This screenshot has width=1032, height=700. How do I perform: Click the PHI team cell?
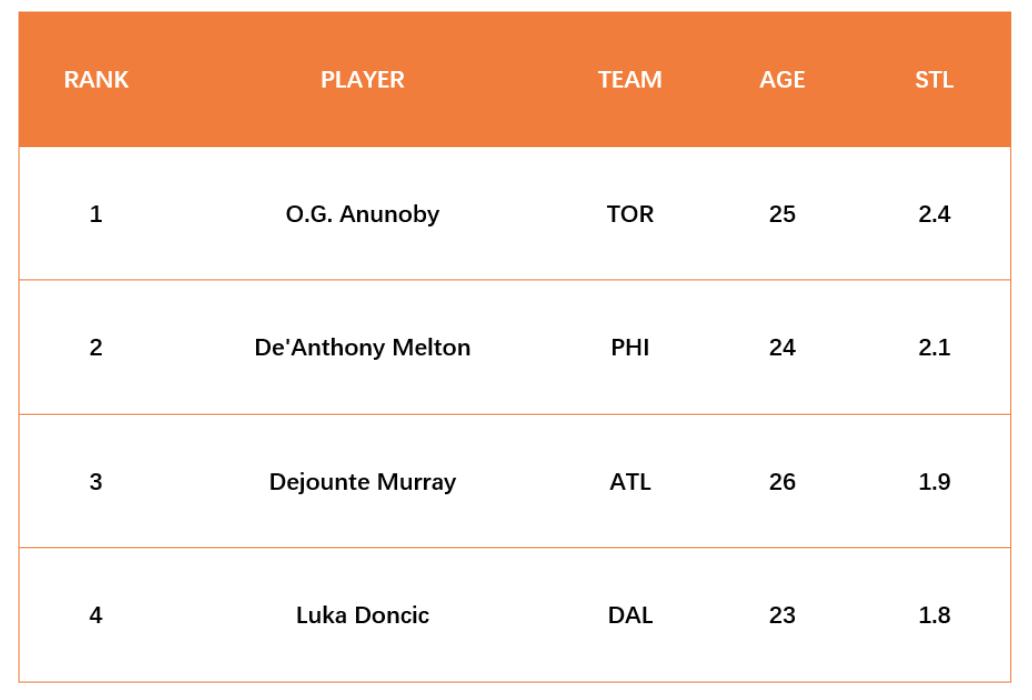click(630, 348)
